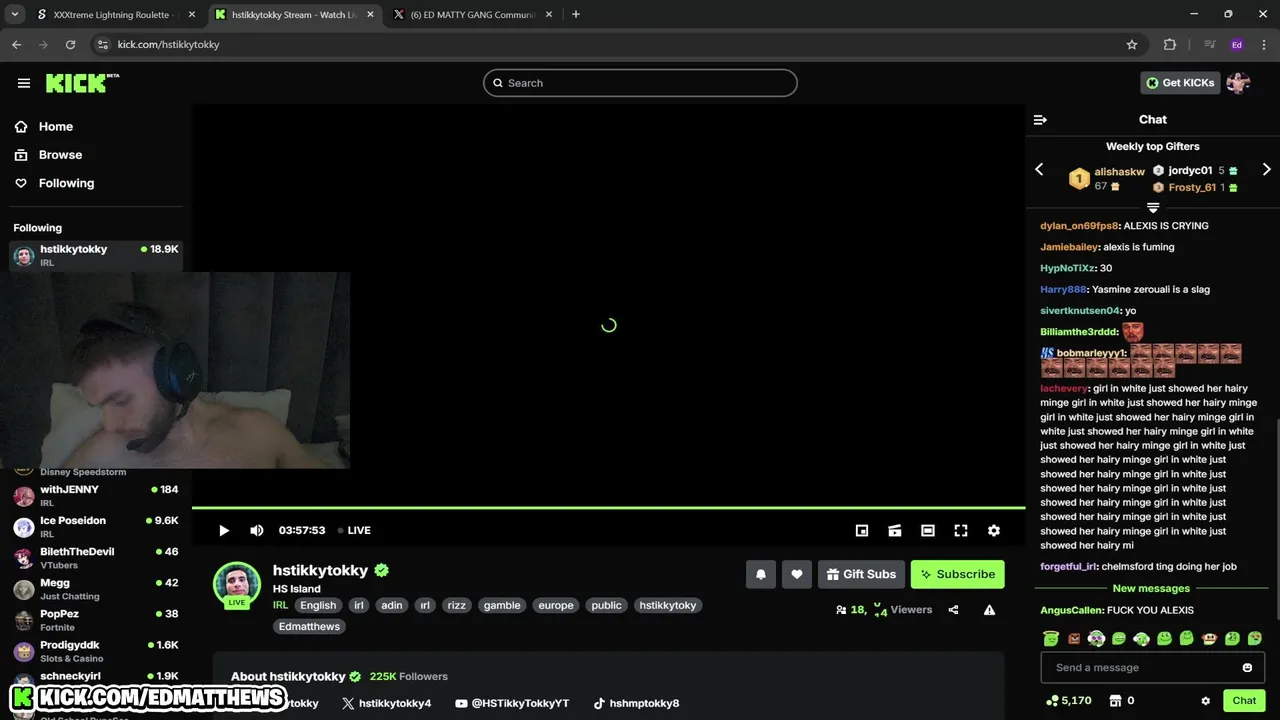Bookmark this page with star icon
Image resolution: width=1280 pixels, height=720 pixels.
pyautogui.click(x=1132, y=45)
